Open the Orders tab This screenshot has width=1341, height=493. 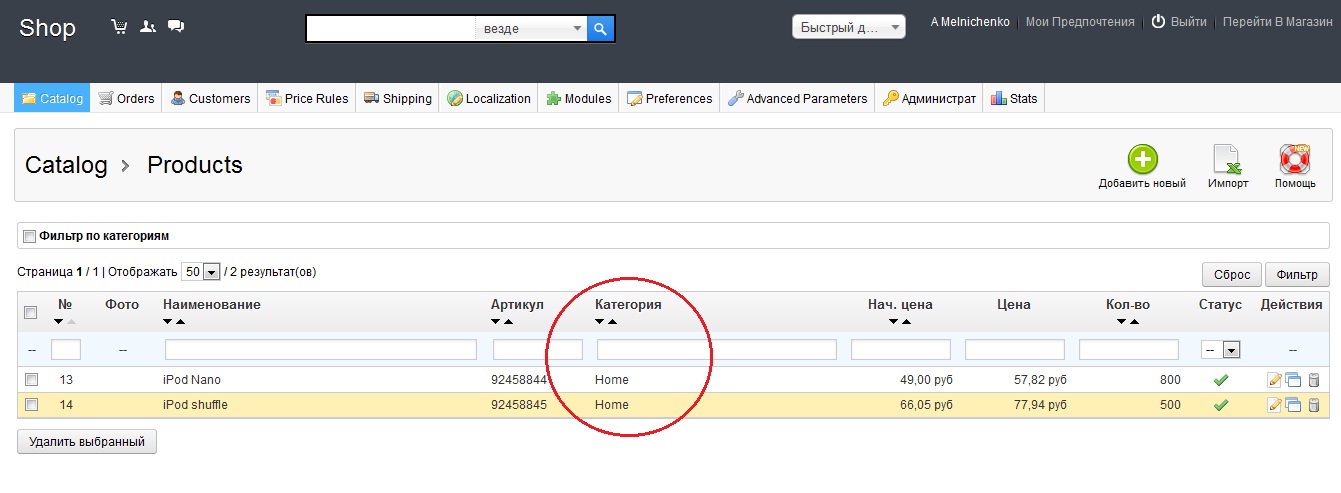pos(126,98)
